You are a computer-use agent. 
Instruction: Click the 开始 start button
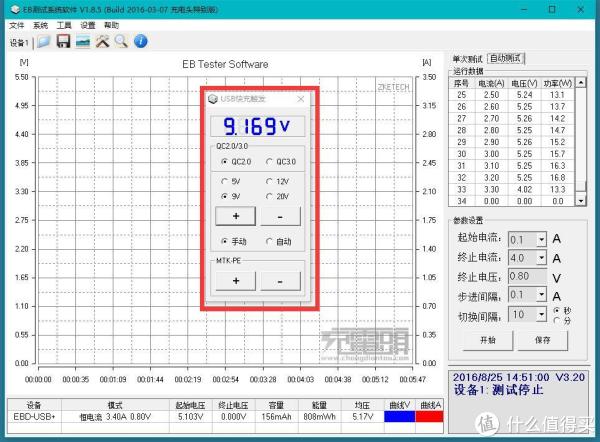point(488,340)
